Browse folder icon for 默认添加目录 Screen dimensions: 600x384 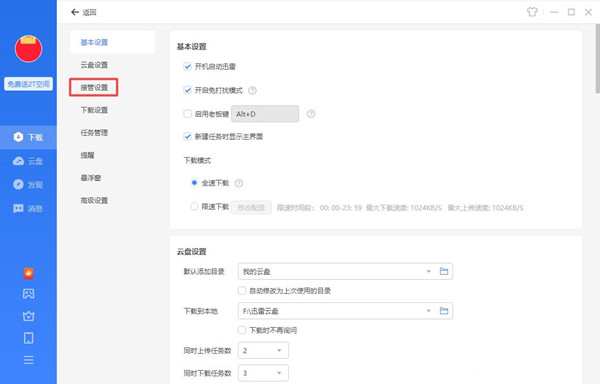click(444, 271)
